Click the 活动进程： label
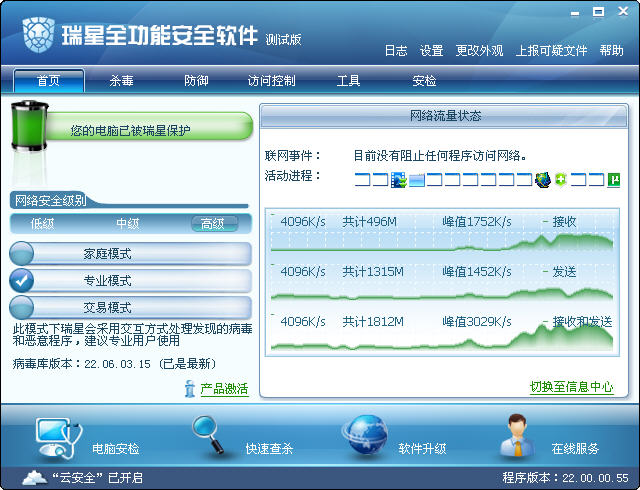The height and width of the screenshot is (490, 640). pyautogui.click(x=293, y=176)
